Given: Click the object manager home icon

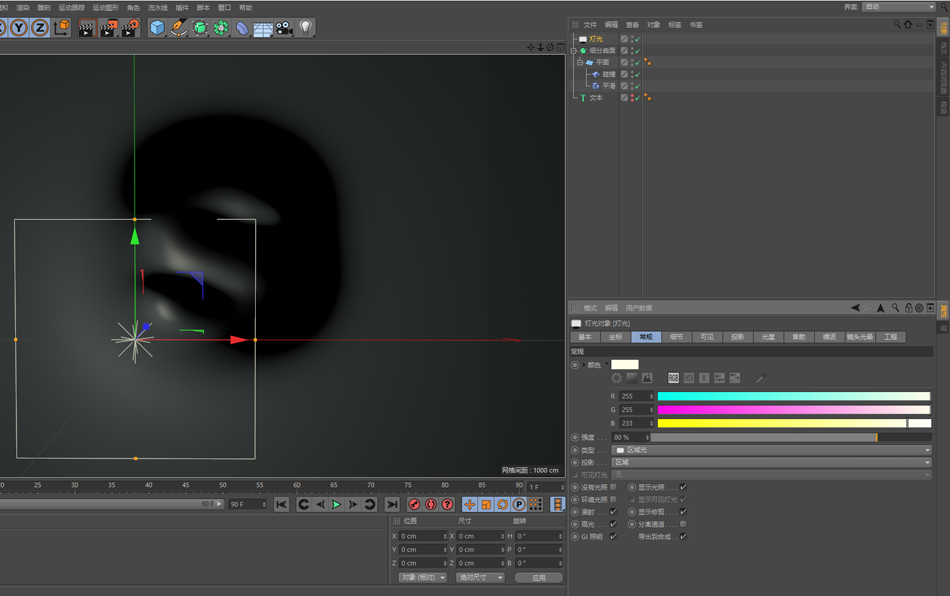Looking at the screenshot, I should coord(908,24).
